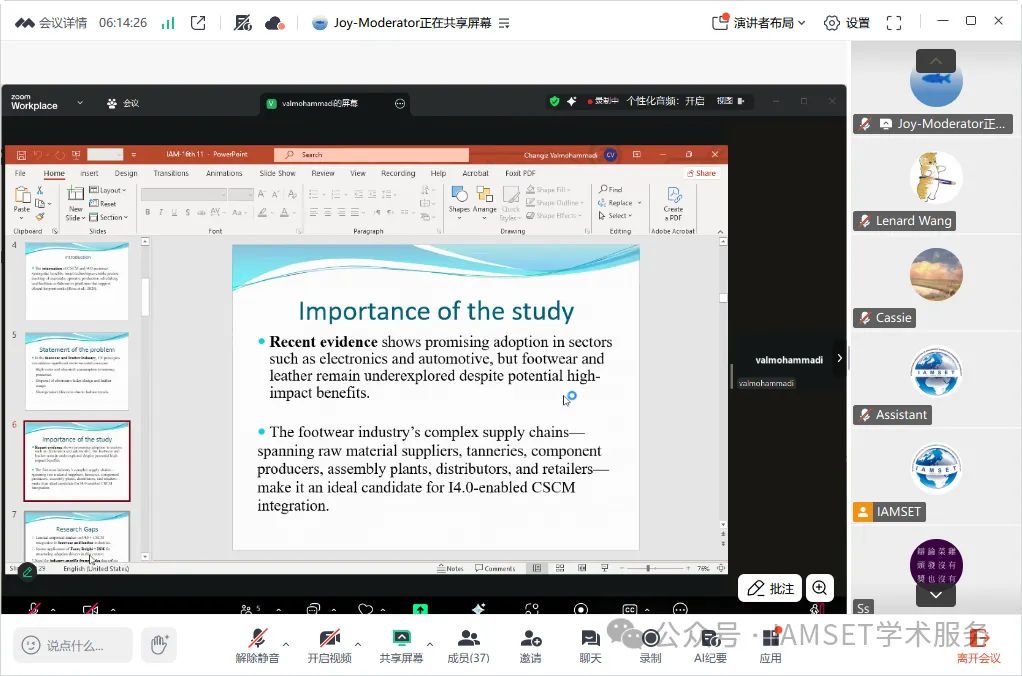
Task: Click PowerPoint Save icon in title bar
Action: click(x=21, y=155)
